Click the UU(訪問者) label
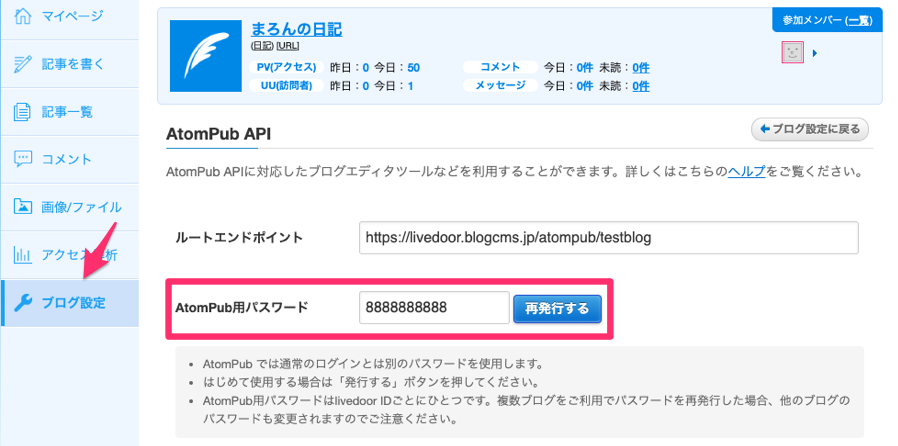Image resolution: width=898 pixels, height=446 pixels. pos(287,86)
